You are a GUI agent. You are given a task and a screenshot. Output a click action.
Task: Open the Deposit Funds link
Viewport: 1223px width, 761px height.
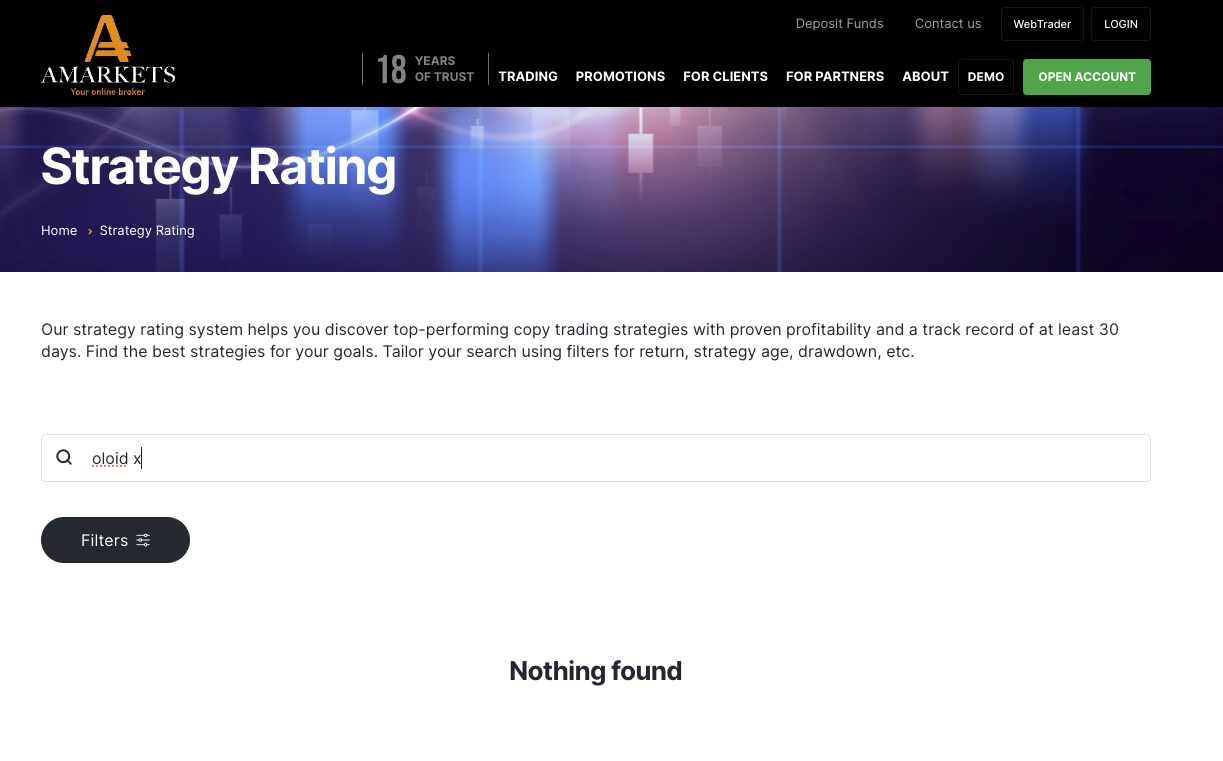[840, 24]
